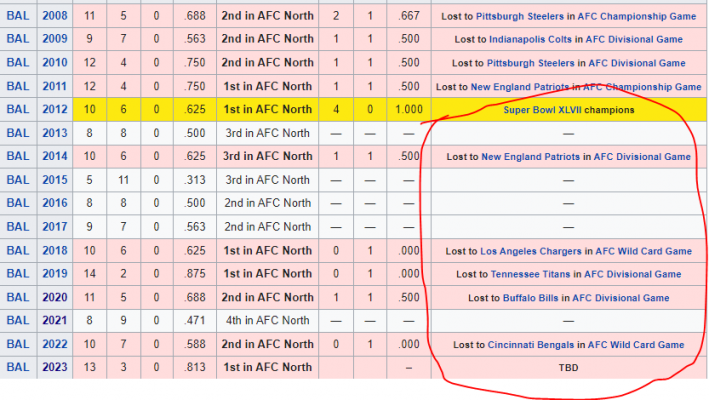Select the 1.000 playoff percentage cell

click(409, 109)
